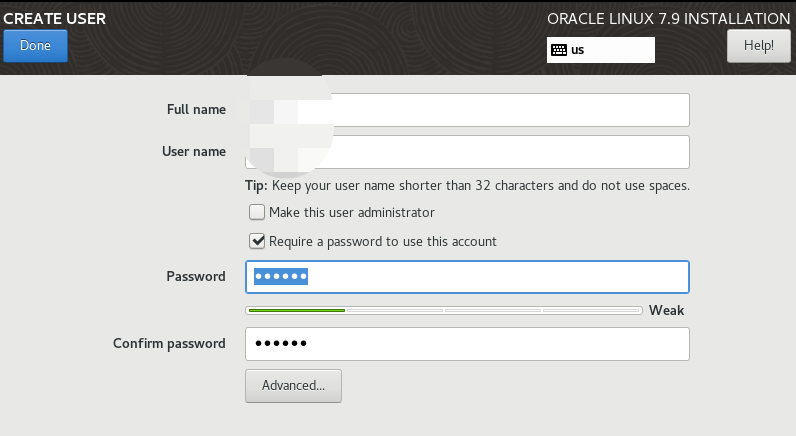Click the password strength bar
The width and height of the screenshot is (796, 436).
pyautogui.click(x=444, y=310)
